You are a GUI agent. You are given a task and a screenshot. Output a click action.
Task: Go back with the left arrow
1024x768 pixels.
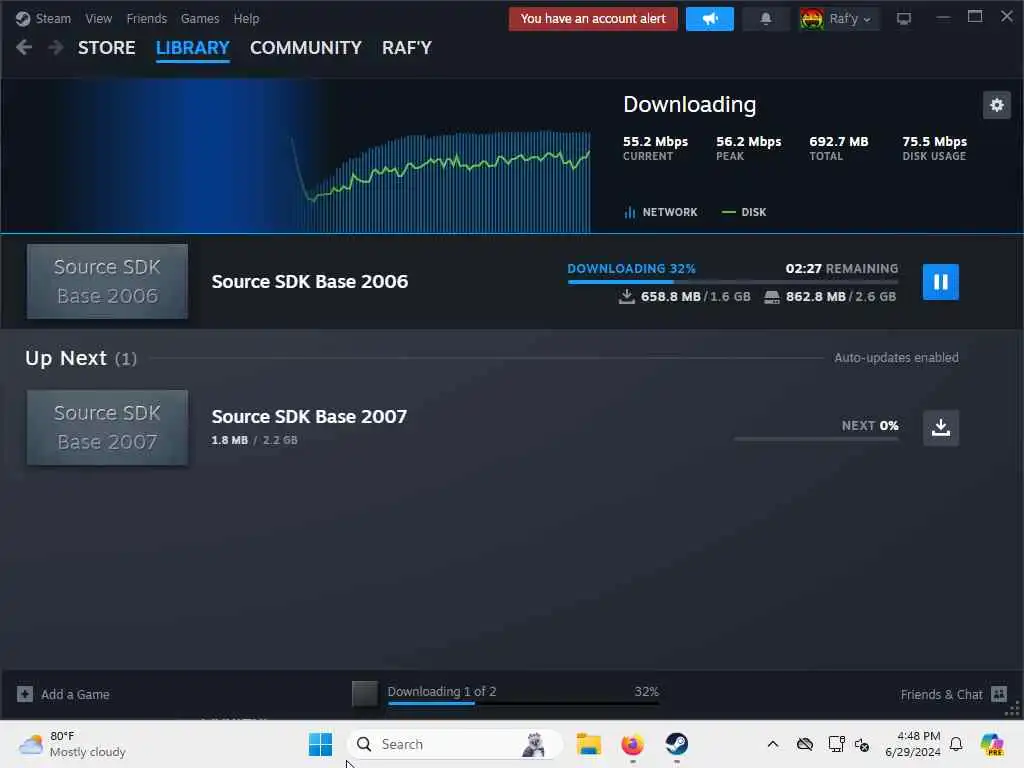[x=24, y=48]
